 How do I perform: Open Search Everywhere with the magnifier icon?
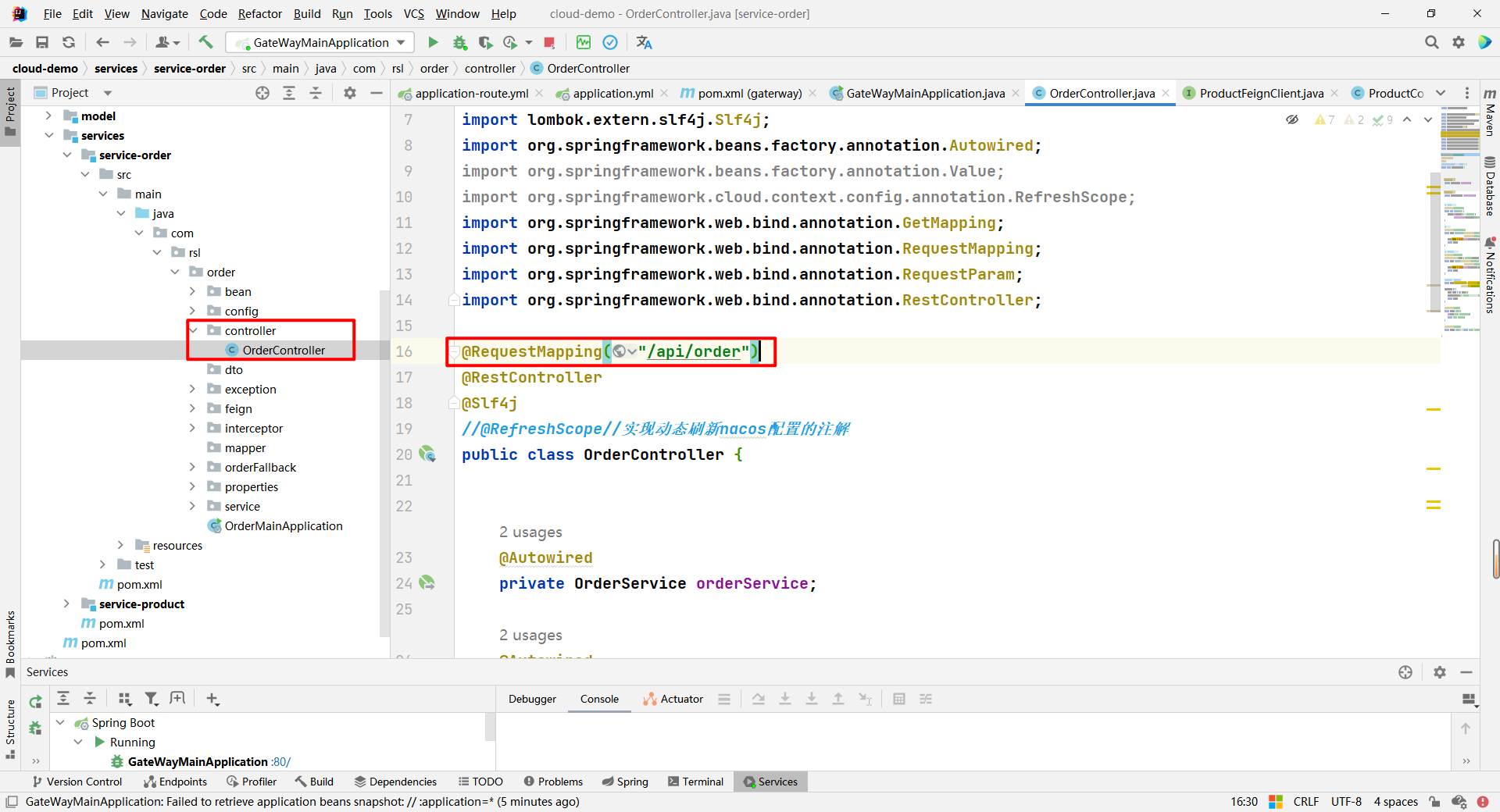(1431, 42)
